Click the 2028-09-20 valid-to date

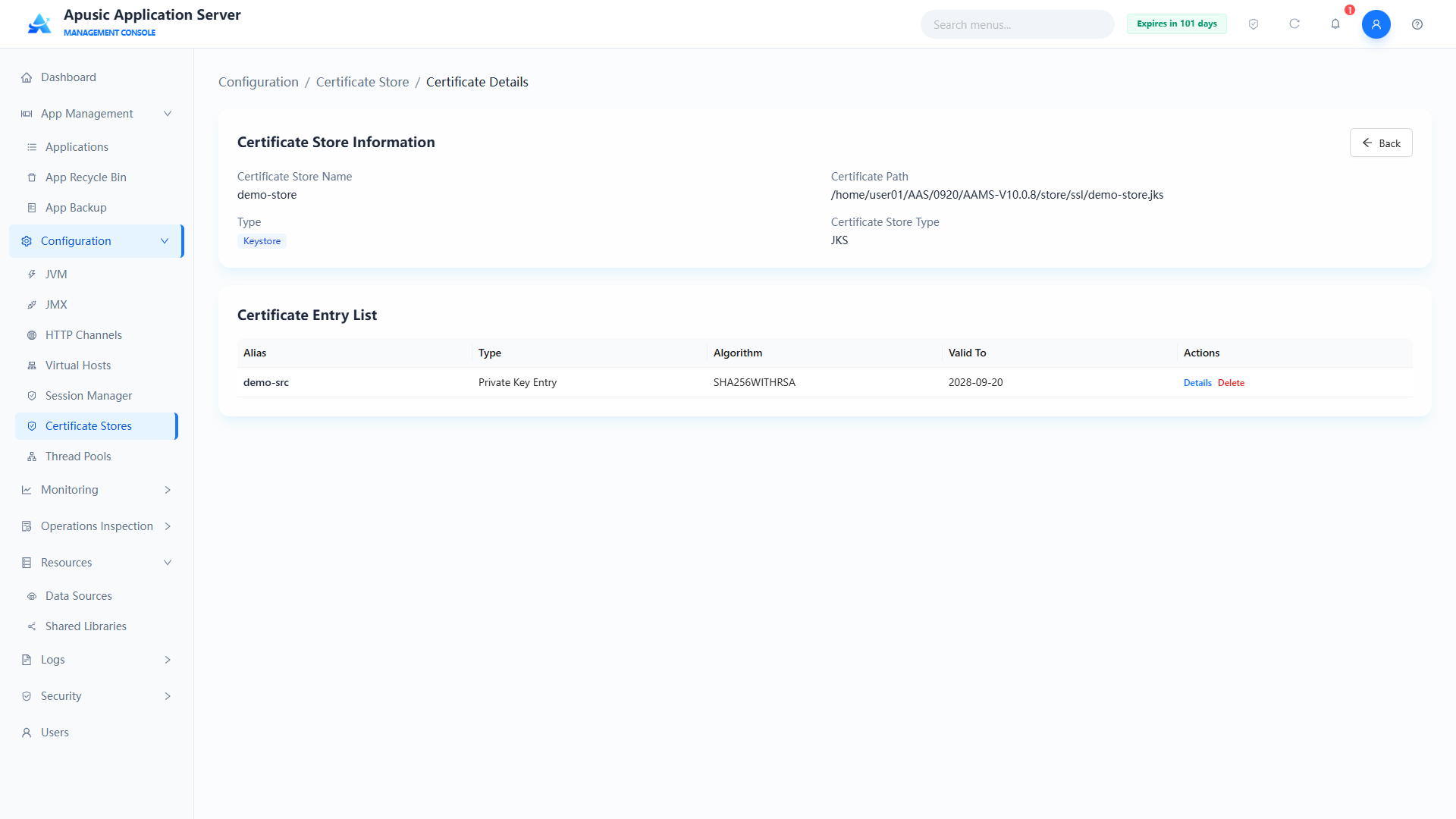click(975, 383)
